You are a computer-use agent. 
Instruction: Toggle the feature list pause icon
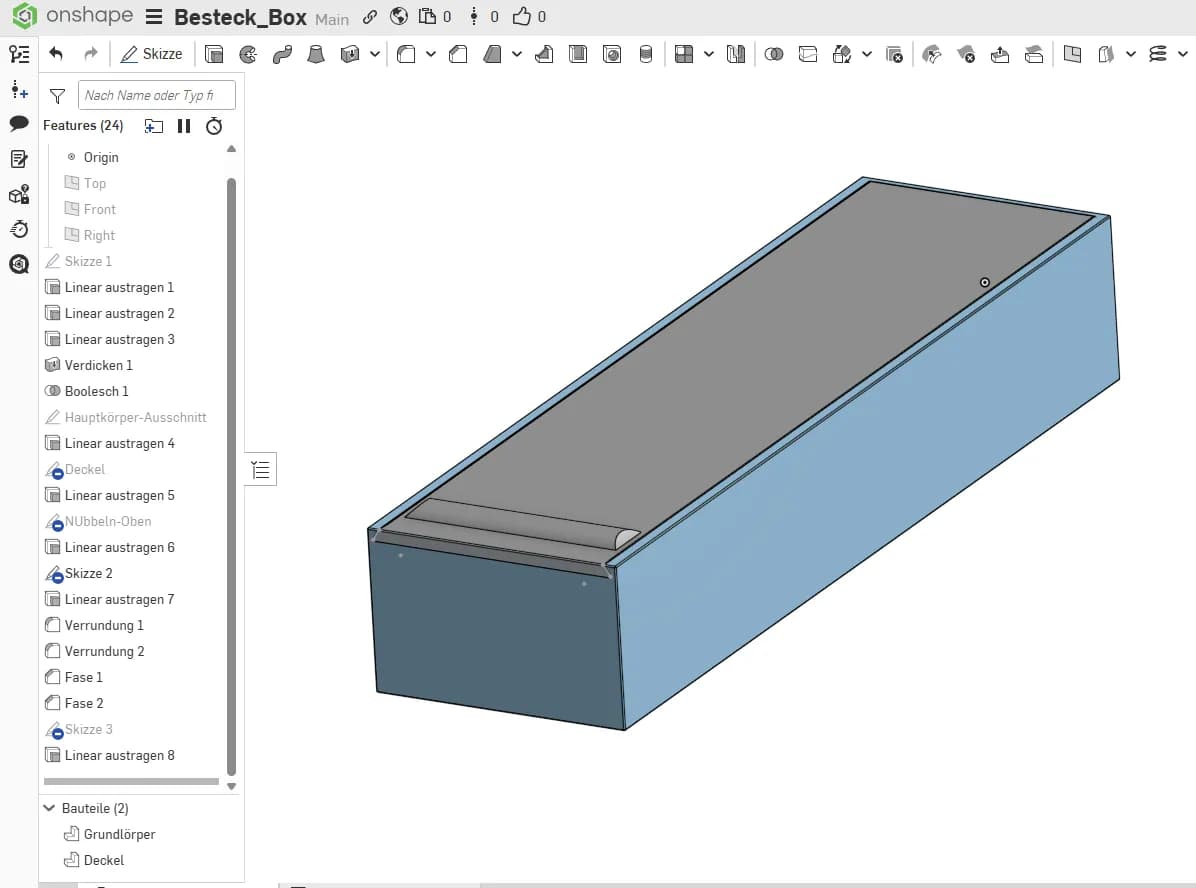184,126
